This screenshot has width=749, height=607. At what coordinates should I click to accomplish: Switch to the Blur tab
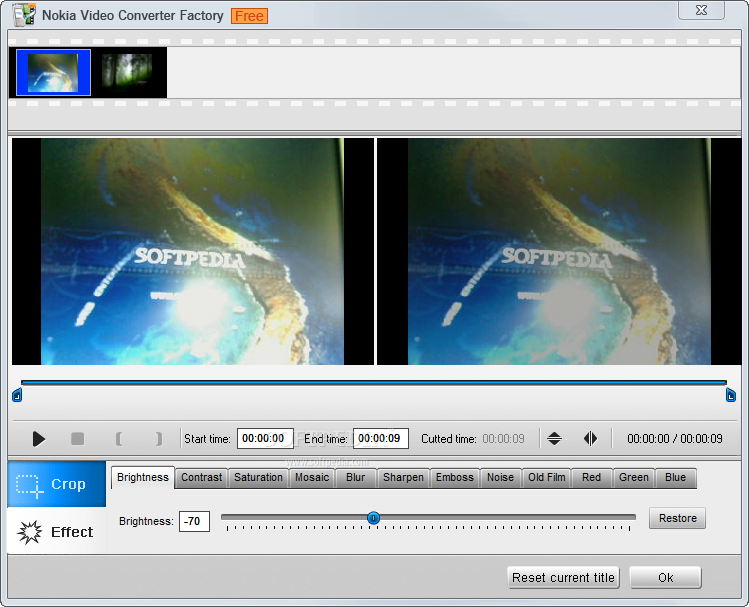(x=355, y=478)
